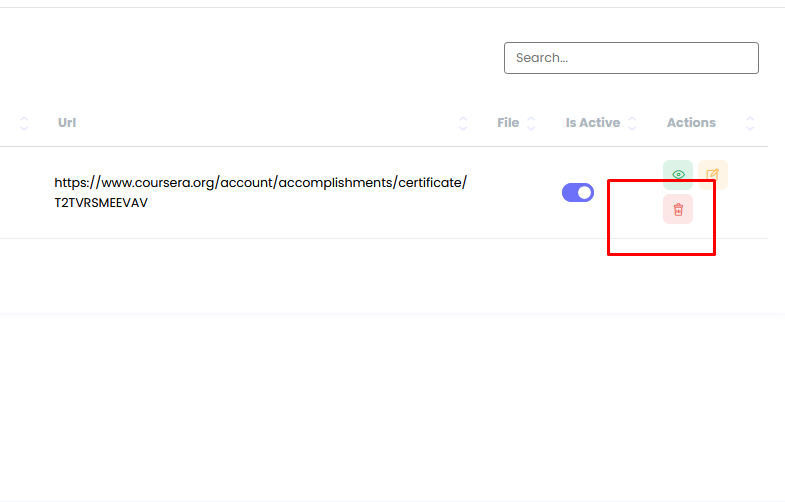Image resolution: width=785 pixels, height=502 pixels.
Task: Sort File column ascending with up arrow
Action: [x=531, y=118]
